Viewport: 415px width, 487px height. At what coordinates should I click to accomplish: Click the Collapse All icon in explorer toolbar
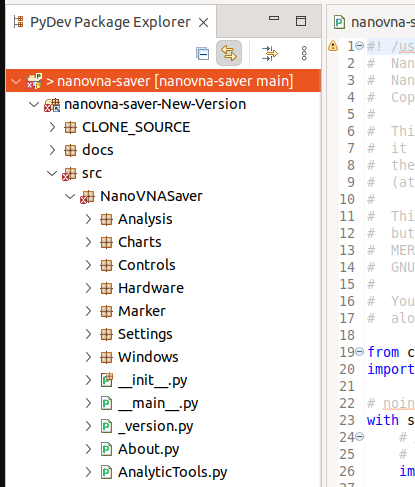(203, 53)
